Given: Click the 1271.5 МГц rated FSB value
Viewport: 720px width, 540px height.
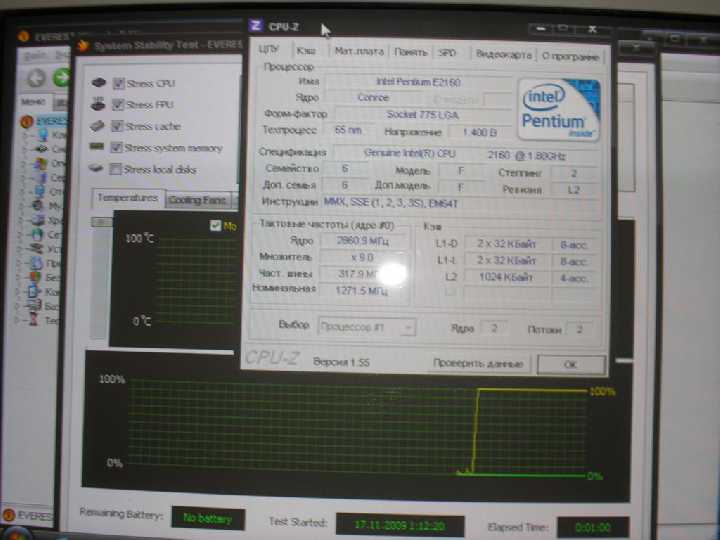Looking at the screenshot, I should pos(362,291).
